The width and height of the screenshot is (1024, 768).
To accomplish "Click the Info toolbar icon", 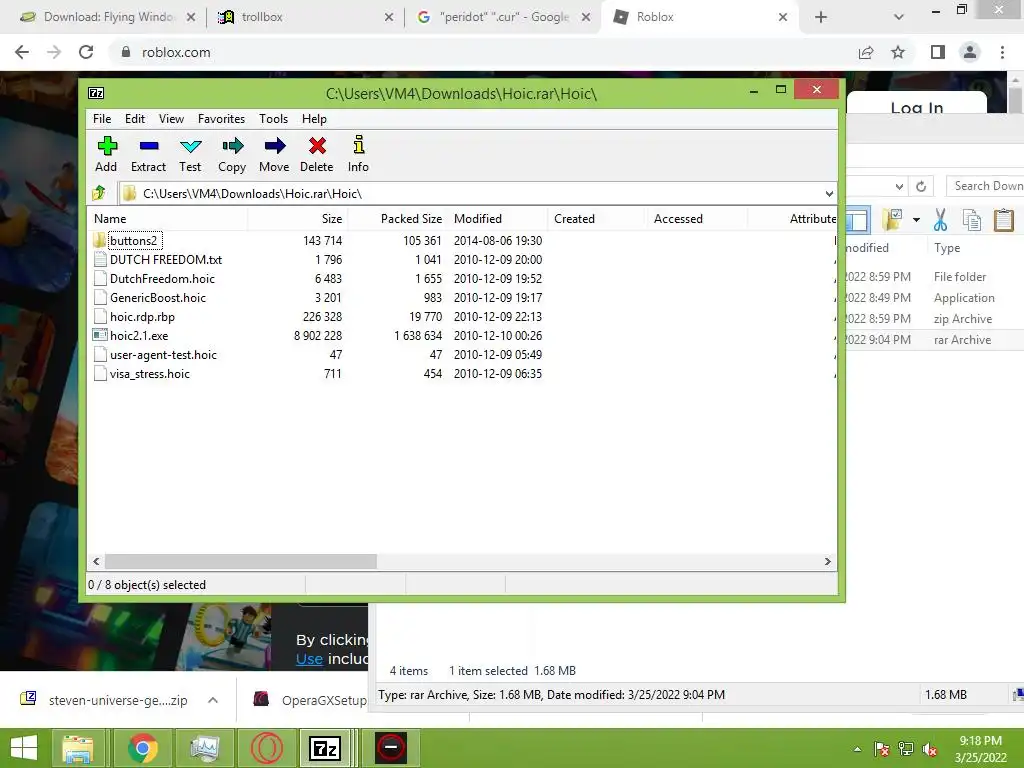I will click(x=359, y=154).
